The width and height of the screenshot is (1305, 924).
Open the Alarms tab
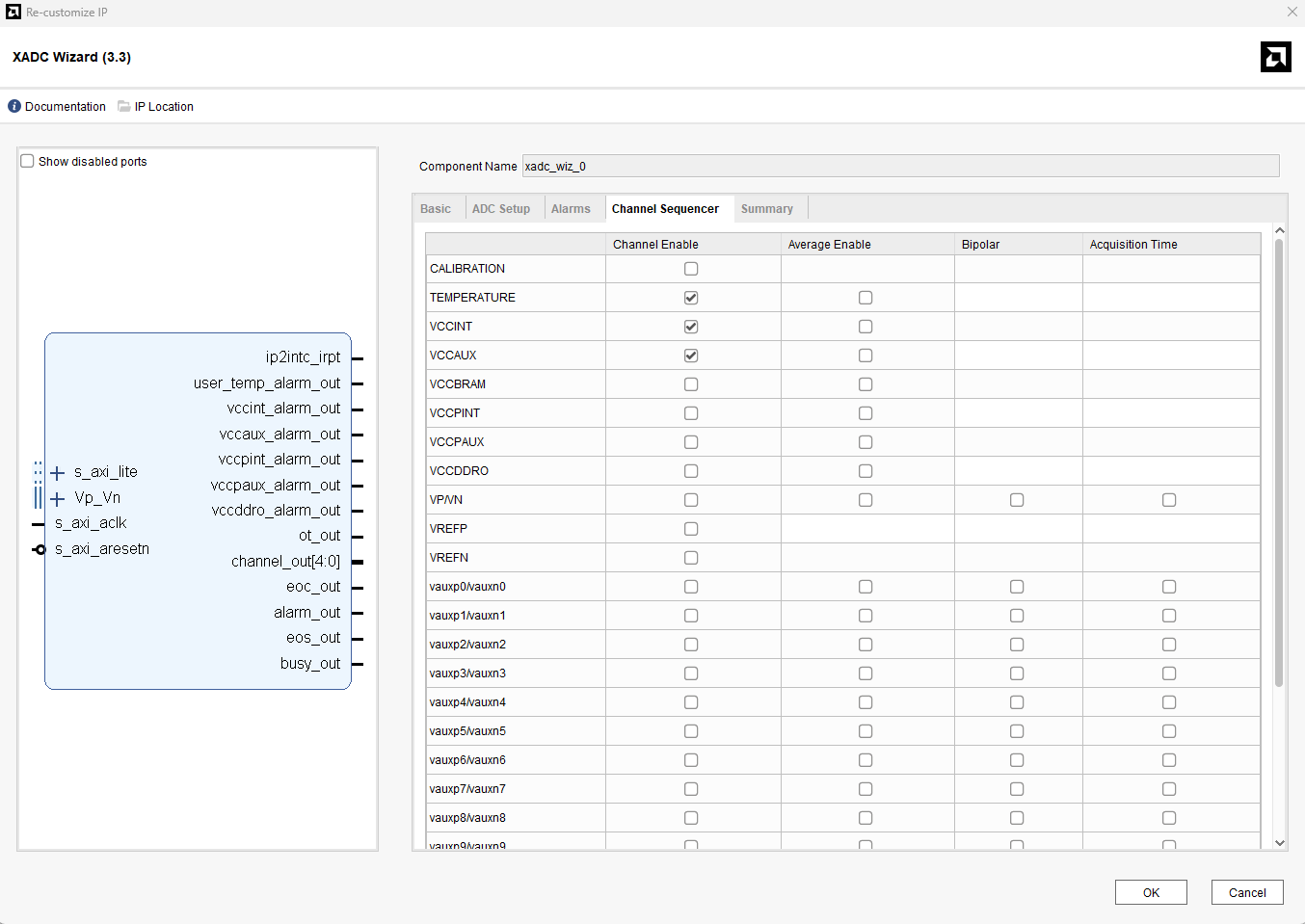point(571,209)
